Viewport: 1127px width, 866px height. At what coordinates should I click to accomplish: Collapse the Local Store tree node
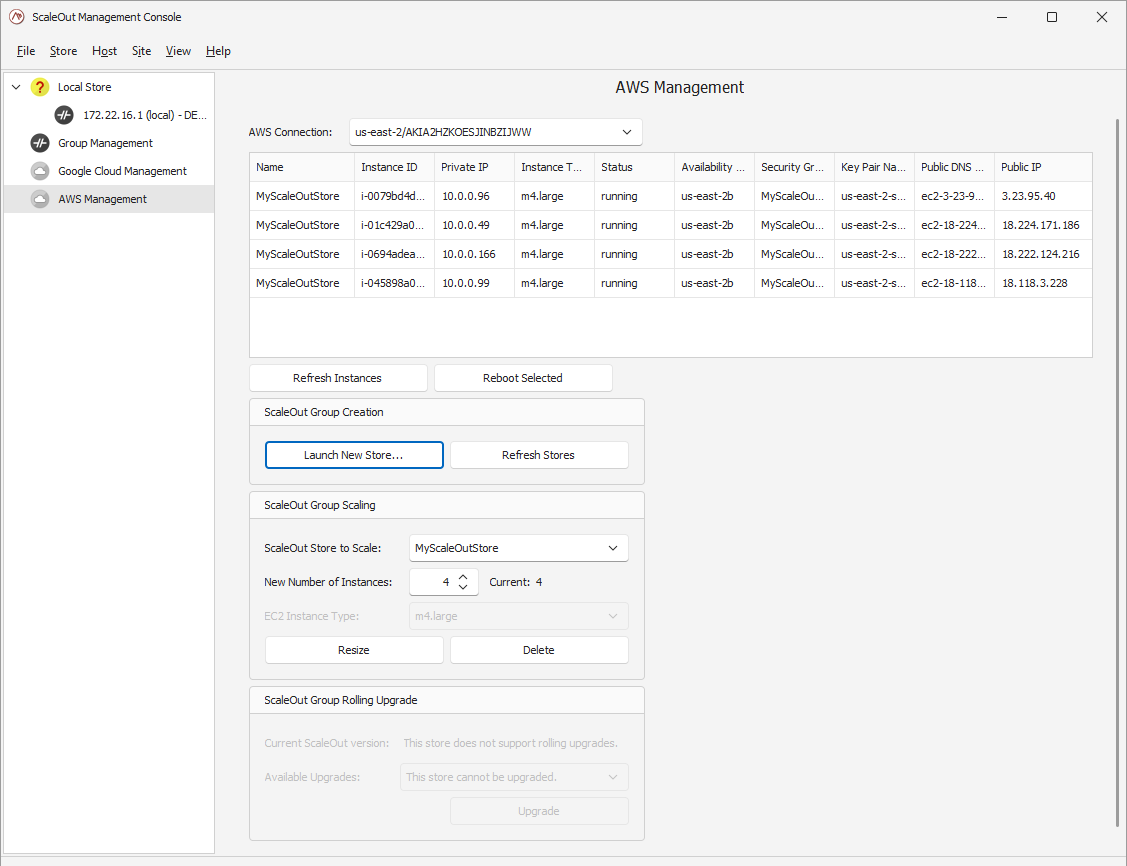click(16, 87)
